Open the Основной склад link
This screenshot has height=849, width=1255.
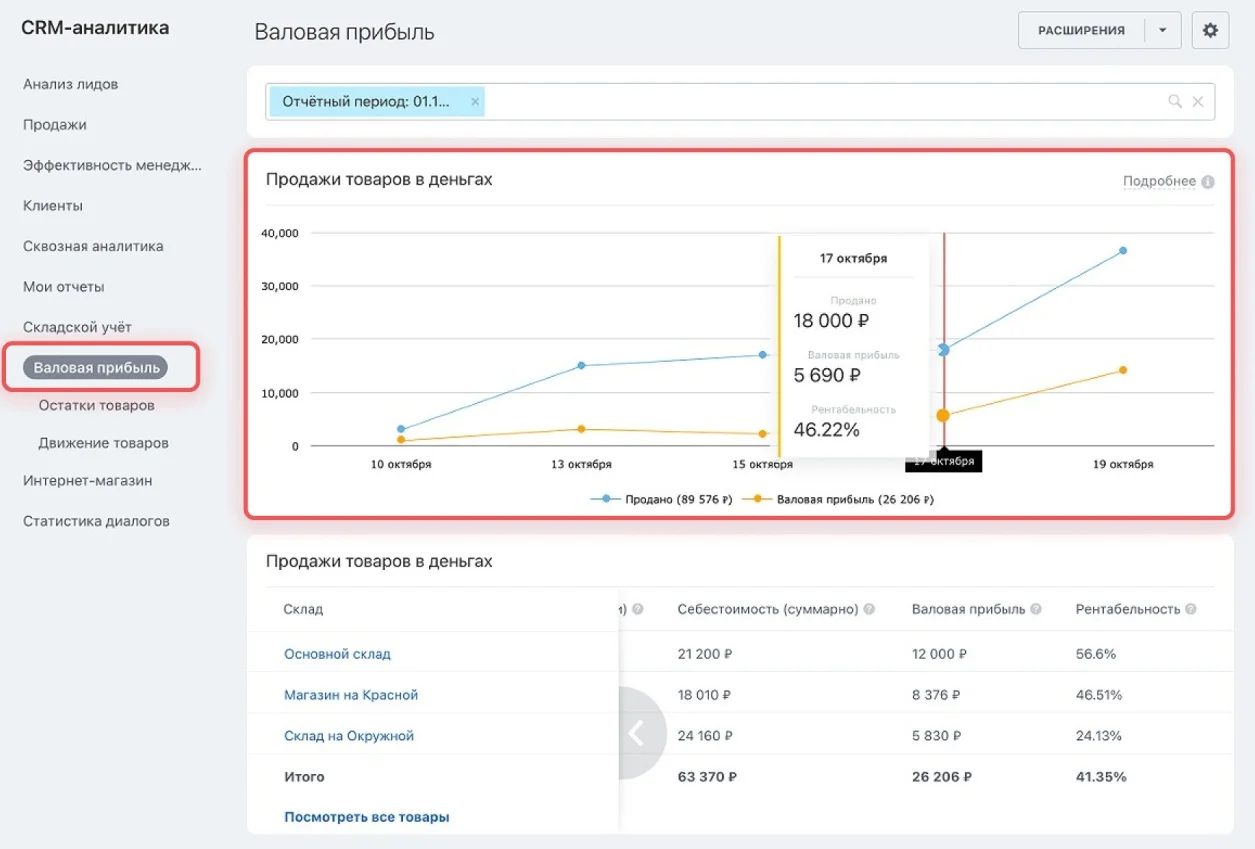click(x=337, y=654)
